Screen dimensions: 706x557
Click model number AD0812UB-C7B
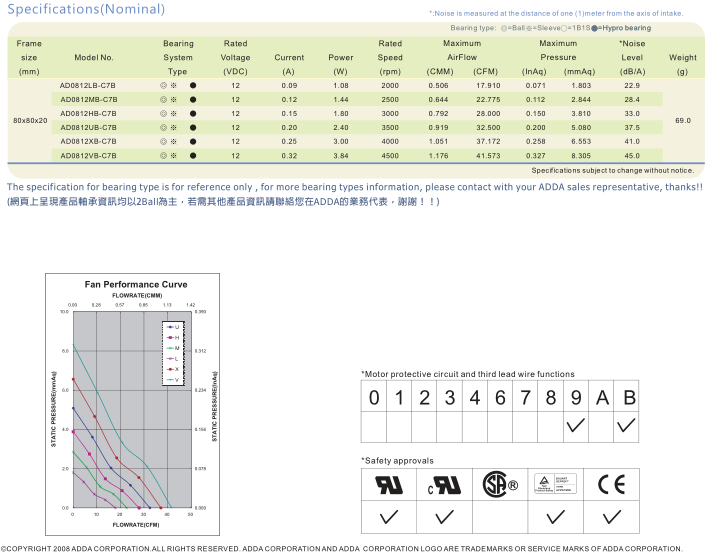coord(88,127)
